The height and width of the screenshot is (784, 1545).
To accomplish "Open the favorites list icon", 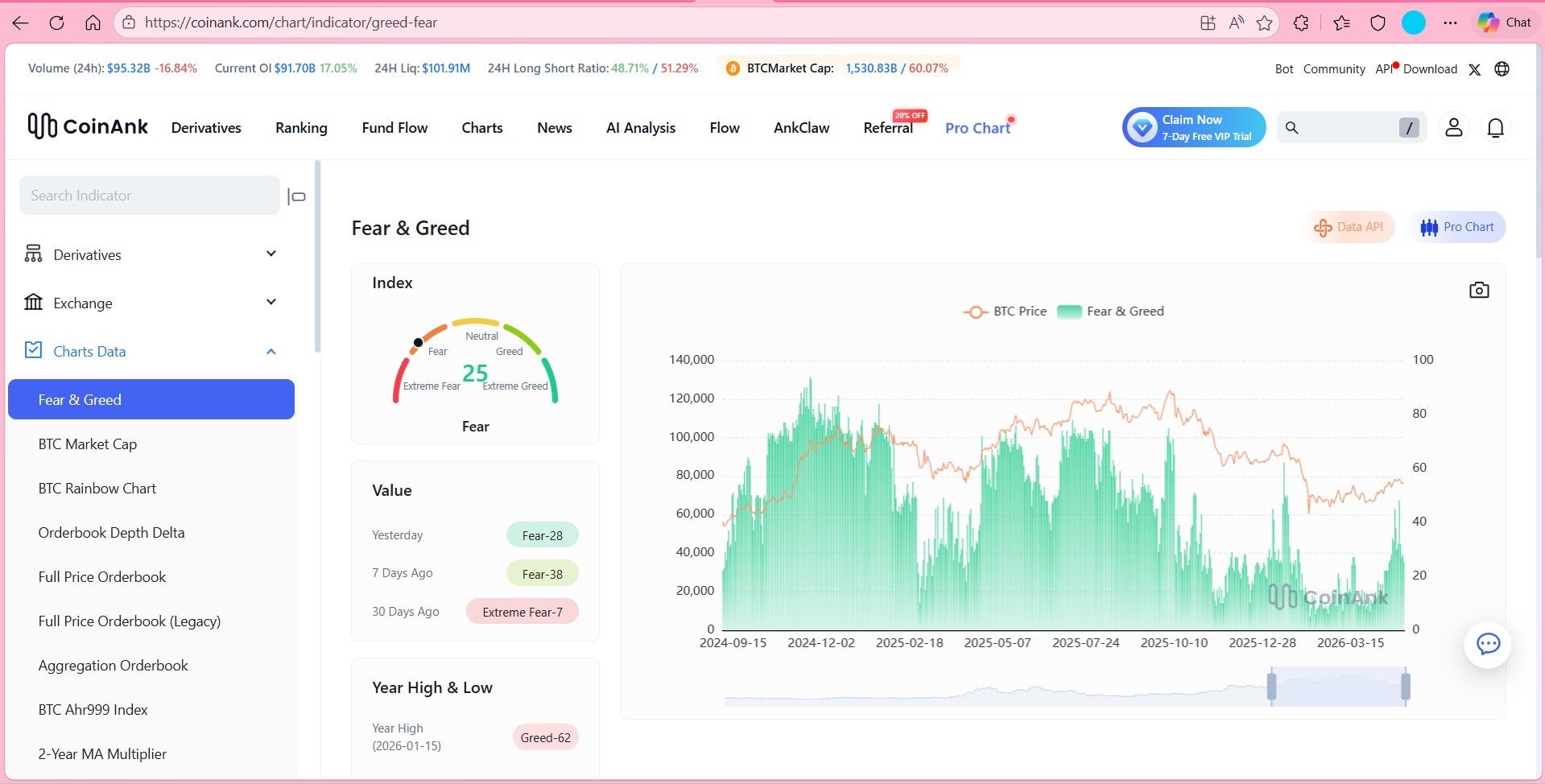I will pos(1341,23).
